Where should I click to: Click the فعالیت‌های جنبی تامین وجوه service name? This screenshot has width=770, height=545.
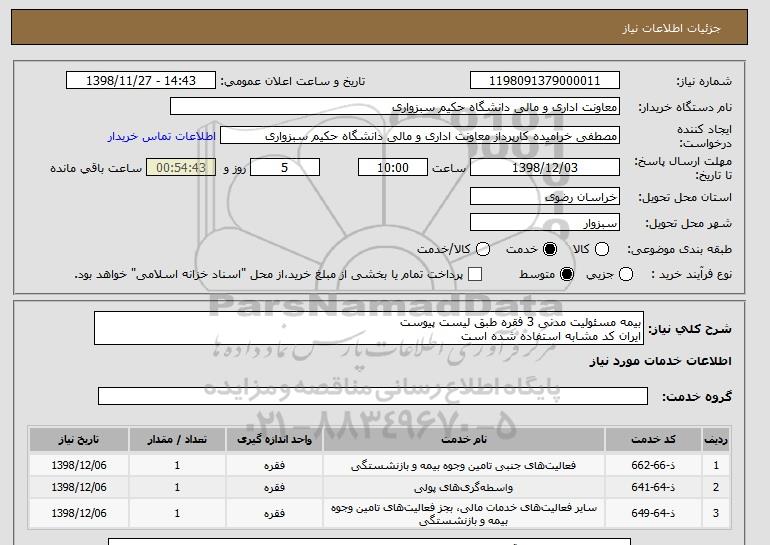pyautogui.click(x=464, y=465)
